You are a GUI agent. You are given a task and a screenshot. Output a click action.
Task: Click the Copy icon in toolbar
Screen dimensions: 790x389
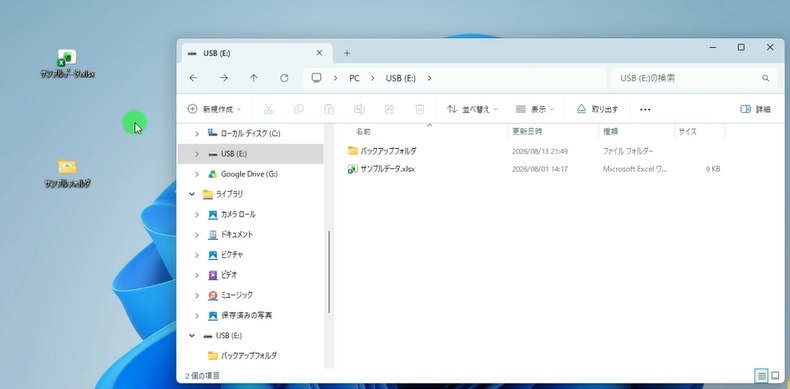(x=299, y=109)
